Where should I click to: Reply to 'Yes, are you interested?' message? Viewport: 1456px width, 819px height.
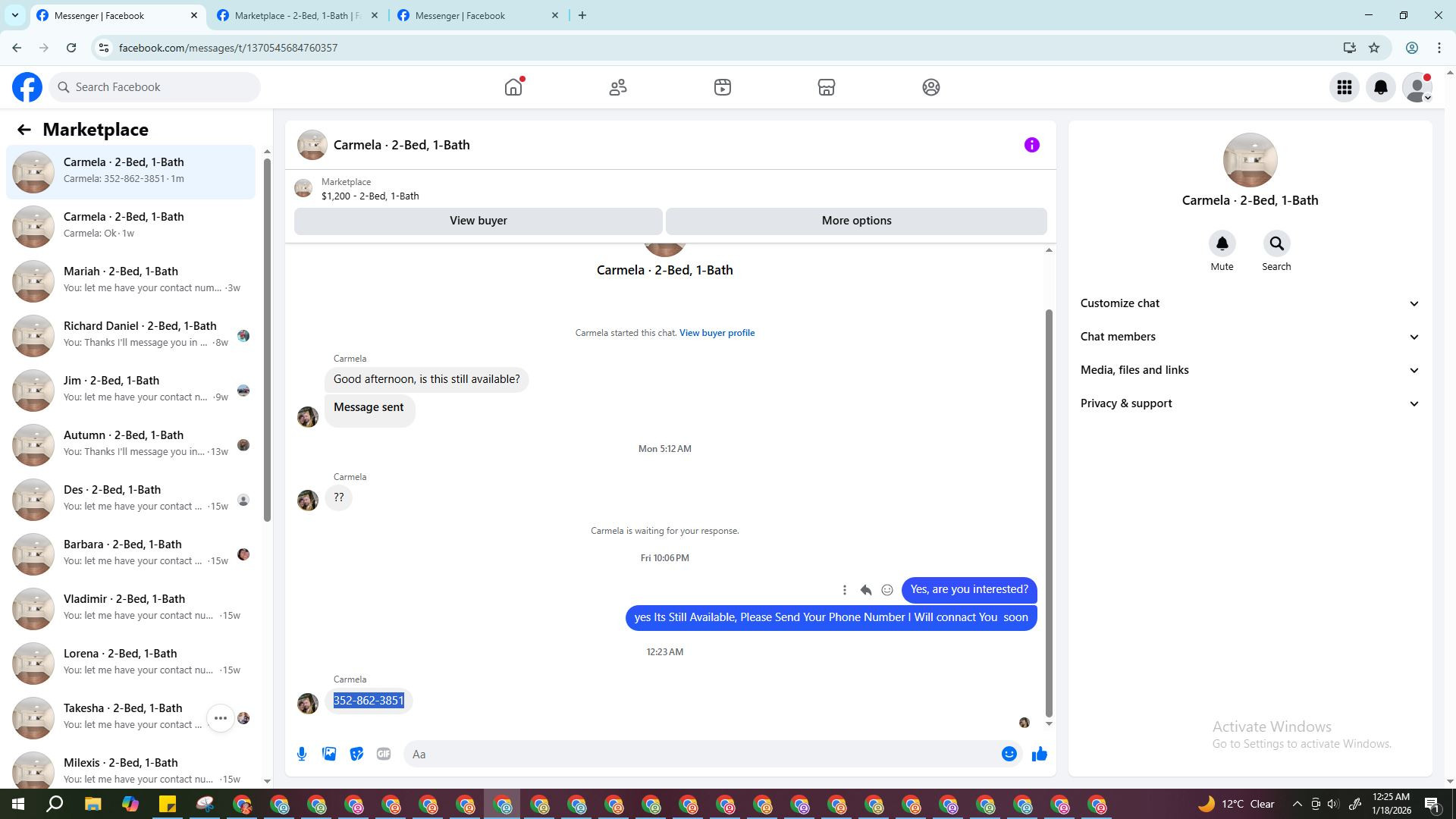pos(865,590)
